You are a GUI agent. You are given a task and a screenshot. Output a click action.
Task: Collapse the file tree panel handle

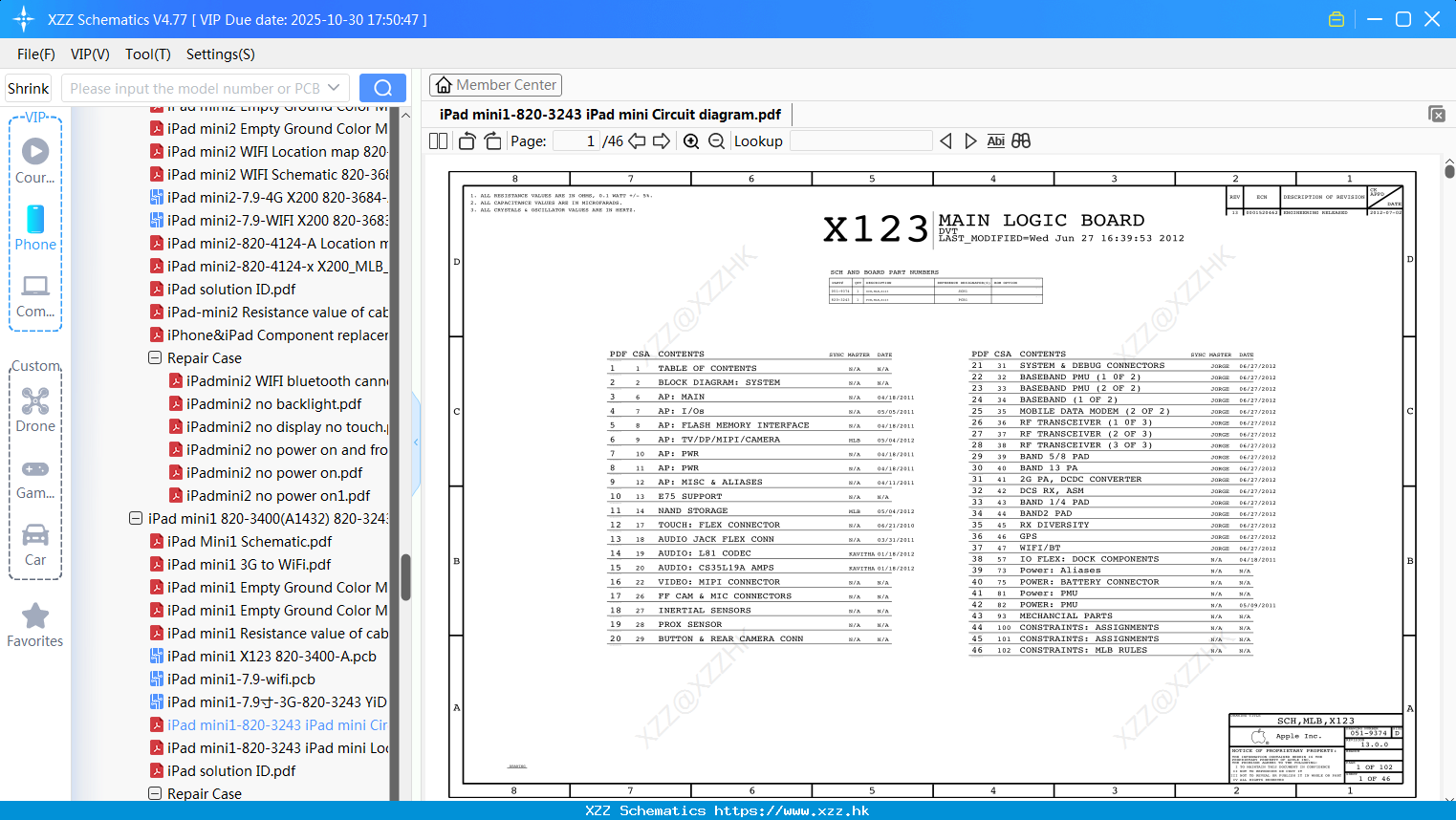coord(416,442)
